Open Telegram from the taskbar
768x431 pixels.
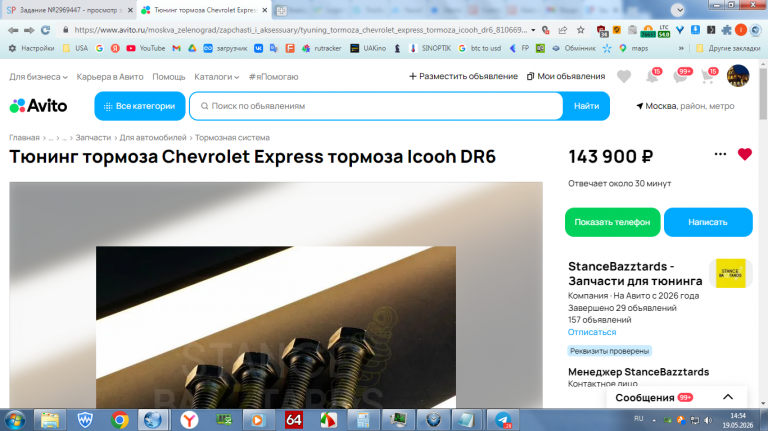click(504, 420)
